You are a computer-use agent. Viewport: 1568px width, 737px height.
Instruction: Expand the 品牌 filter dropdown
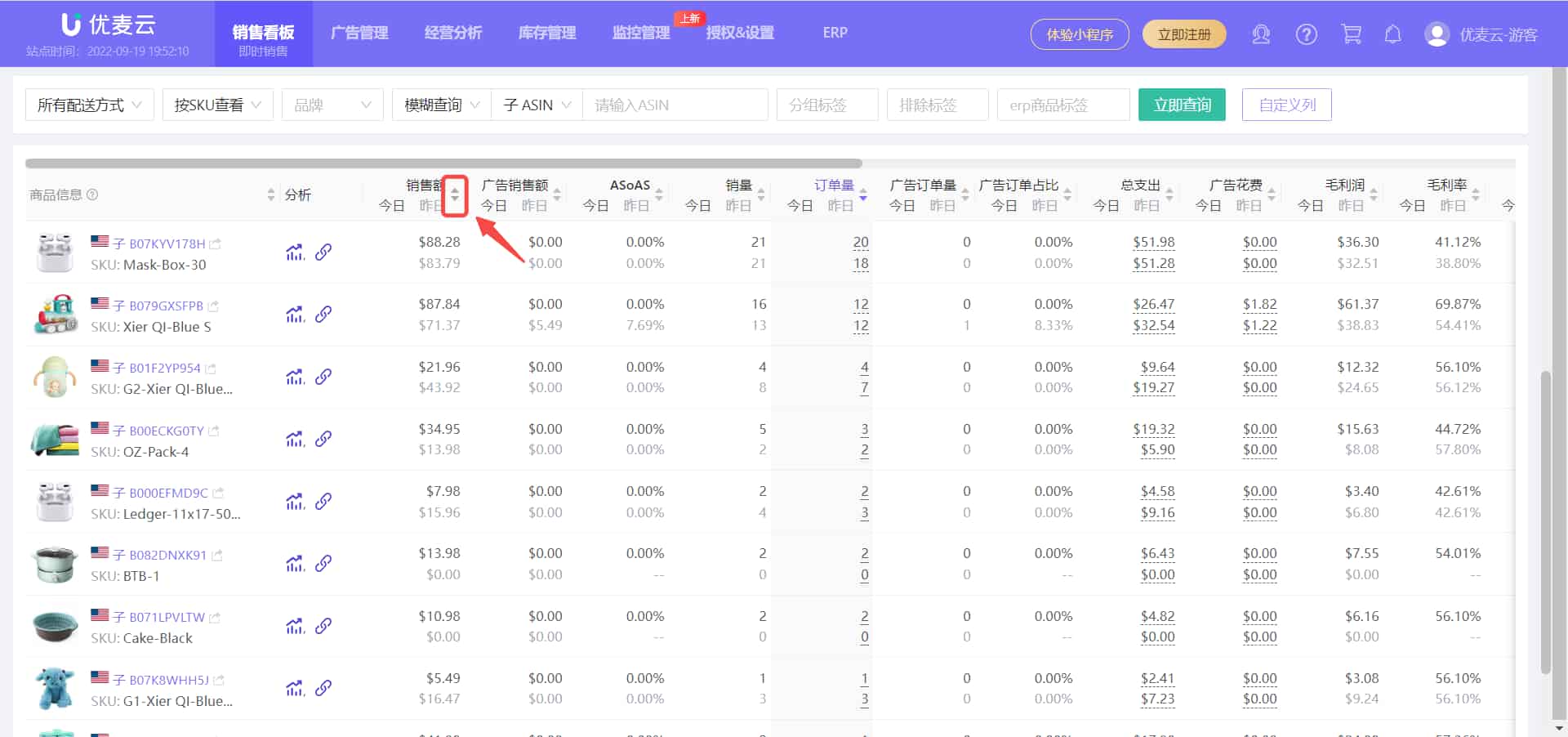[332, 105]
